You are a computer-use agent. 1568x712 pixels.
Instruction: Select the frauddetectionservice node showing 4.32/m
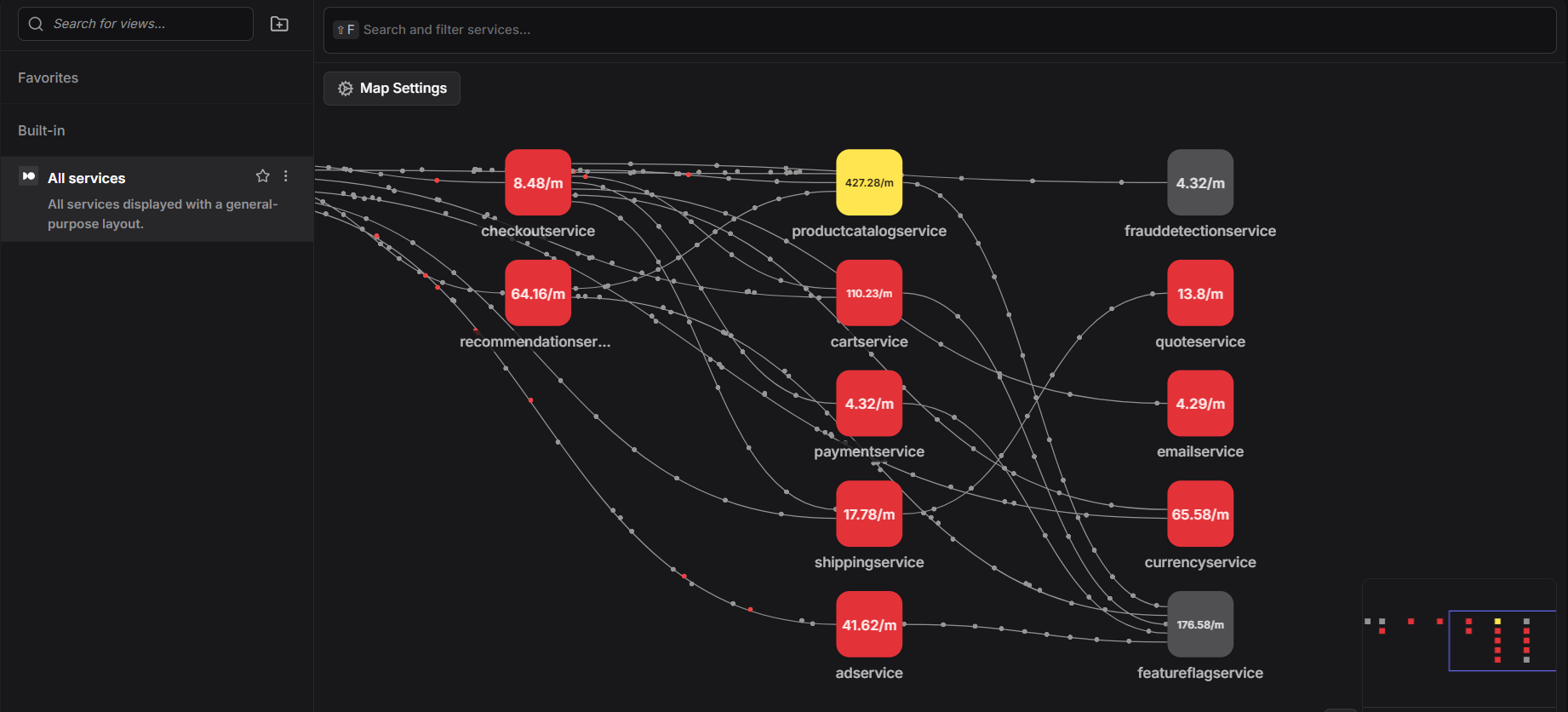click(1200, 182)
